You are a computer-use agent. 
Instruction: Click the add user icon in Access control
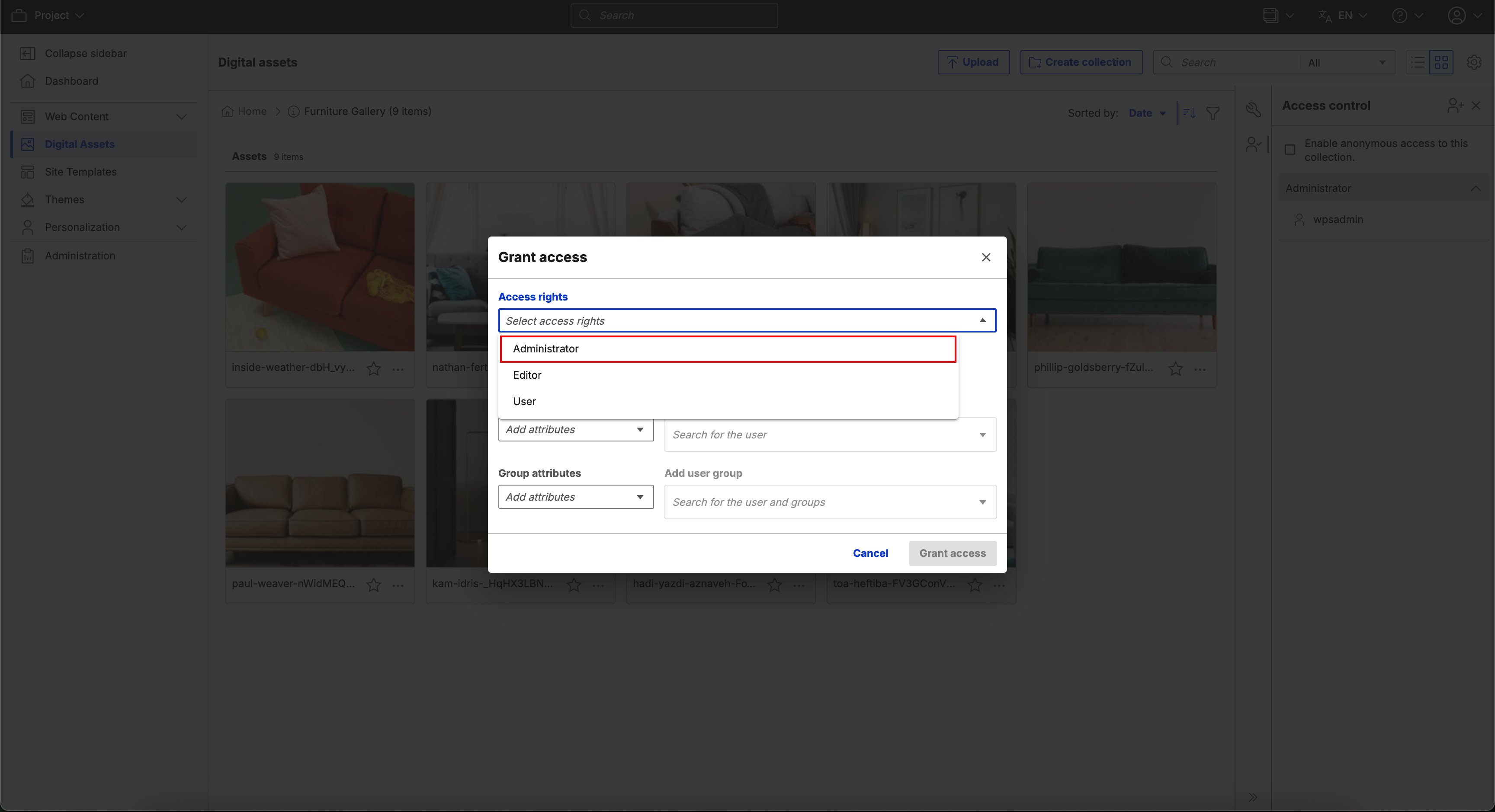tap(1454, 105)
